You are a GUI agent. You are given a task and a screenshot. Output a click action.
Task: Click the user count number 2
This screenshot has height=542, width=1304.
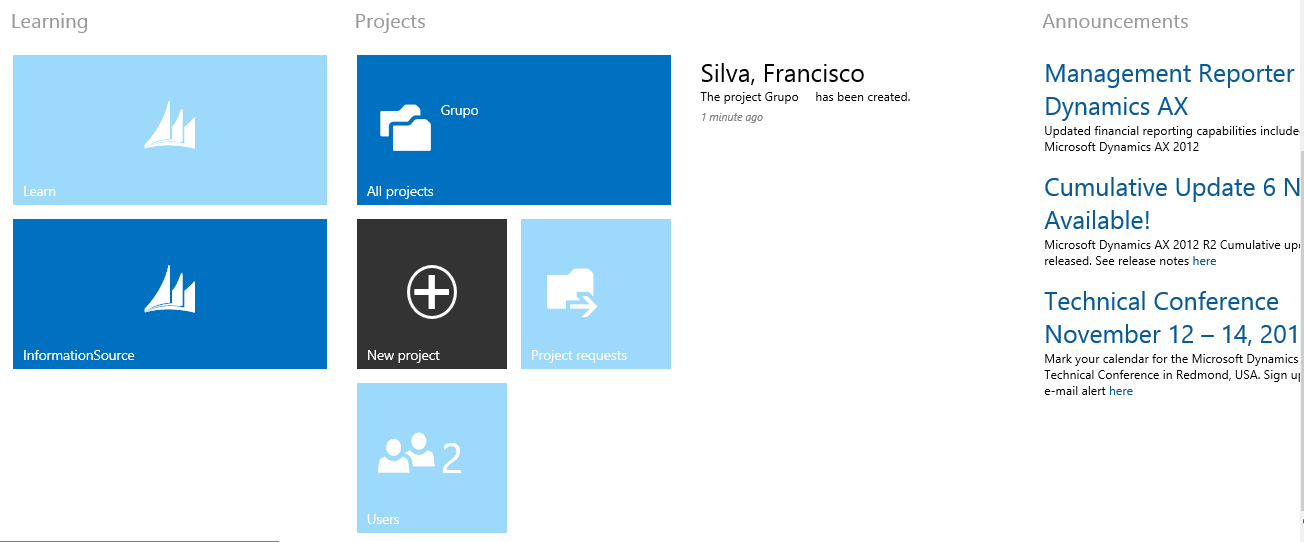point(452,458)
